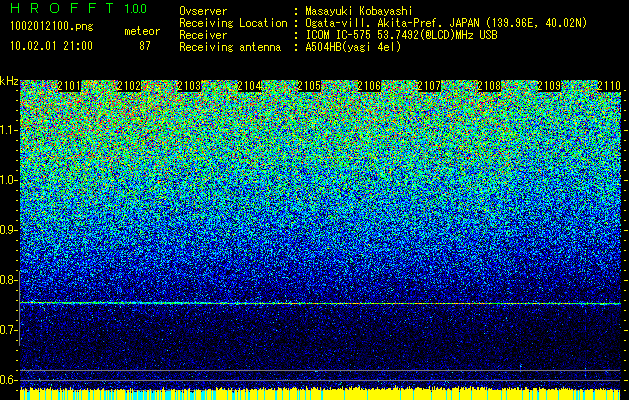Viewport: 629px width, 400px height.
Task: Click the 0.7 kHz axis label
Action: (9, 330)
